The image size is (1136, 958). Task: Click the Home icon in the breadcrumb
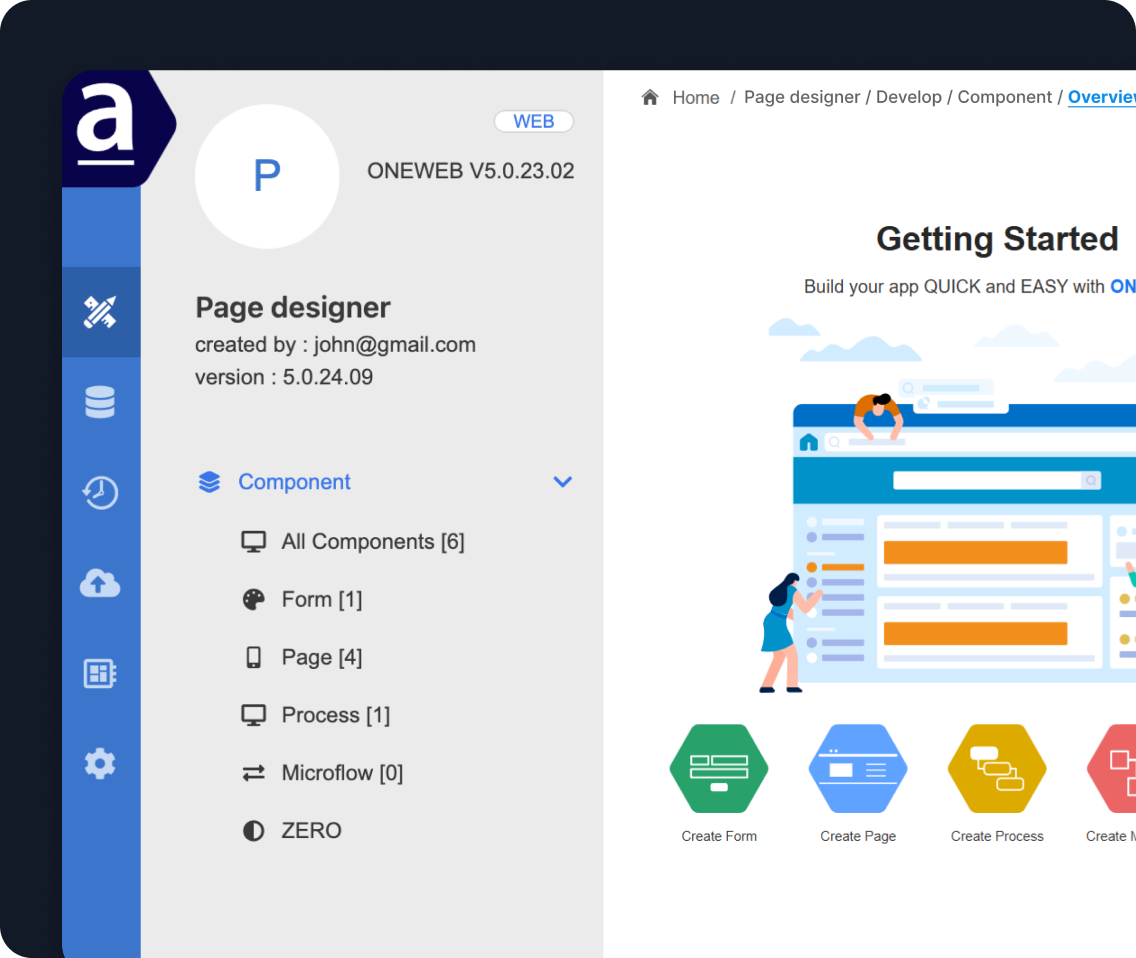click(650, 96)
